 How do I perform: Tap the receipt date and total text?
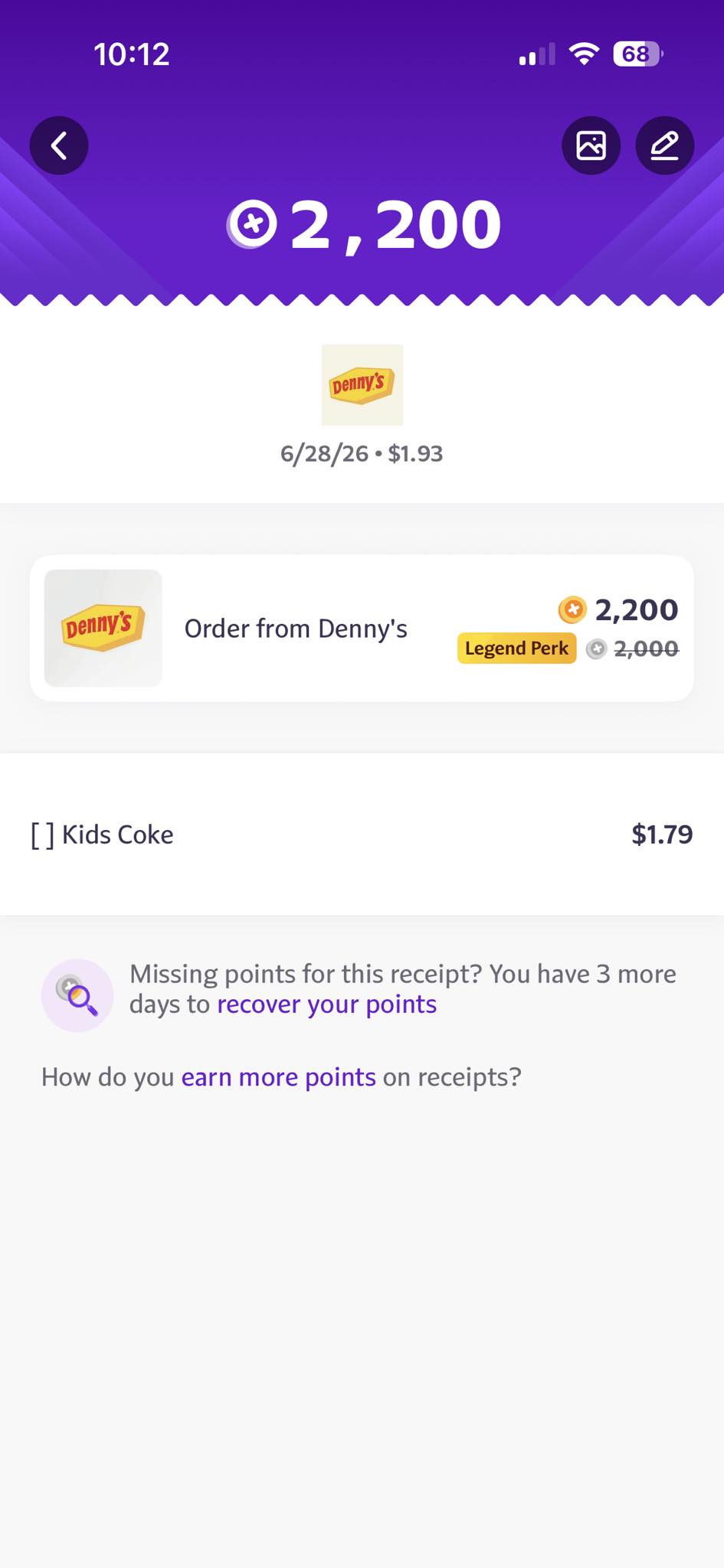[362, 454]
